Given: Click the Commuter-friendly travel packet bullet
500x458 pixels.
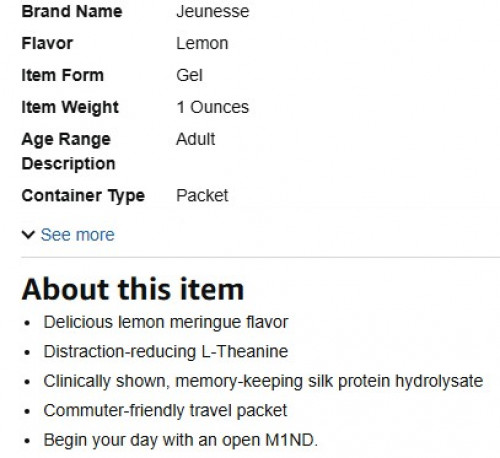Looking at the screenshot, I should [x=165, y=411].
